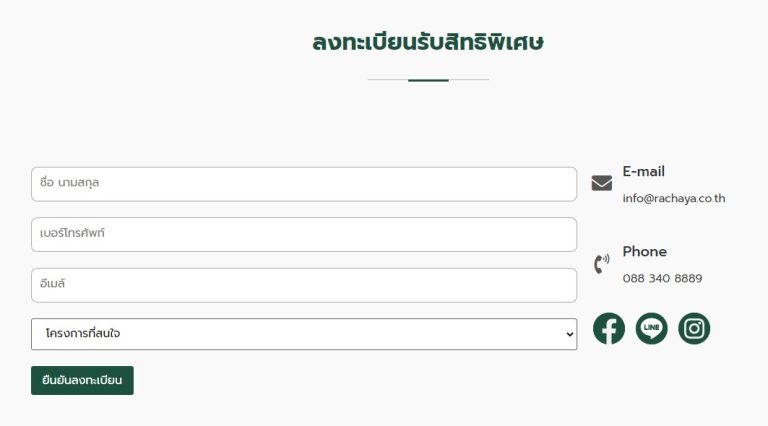This screenshot has width=768, height=426.
Task: Click the green center segment of title divider
Action: 428,80
